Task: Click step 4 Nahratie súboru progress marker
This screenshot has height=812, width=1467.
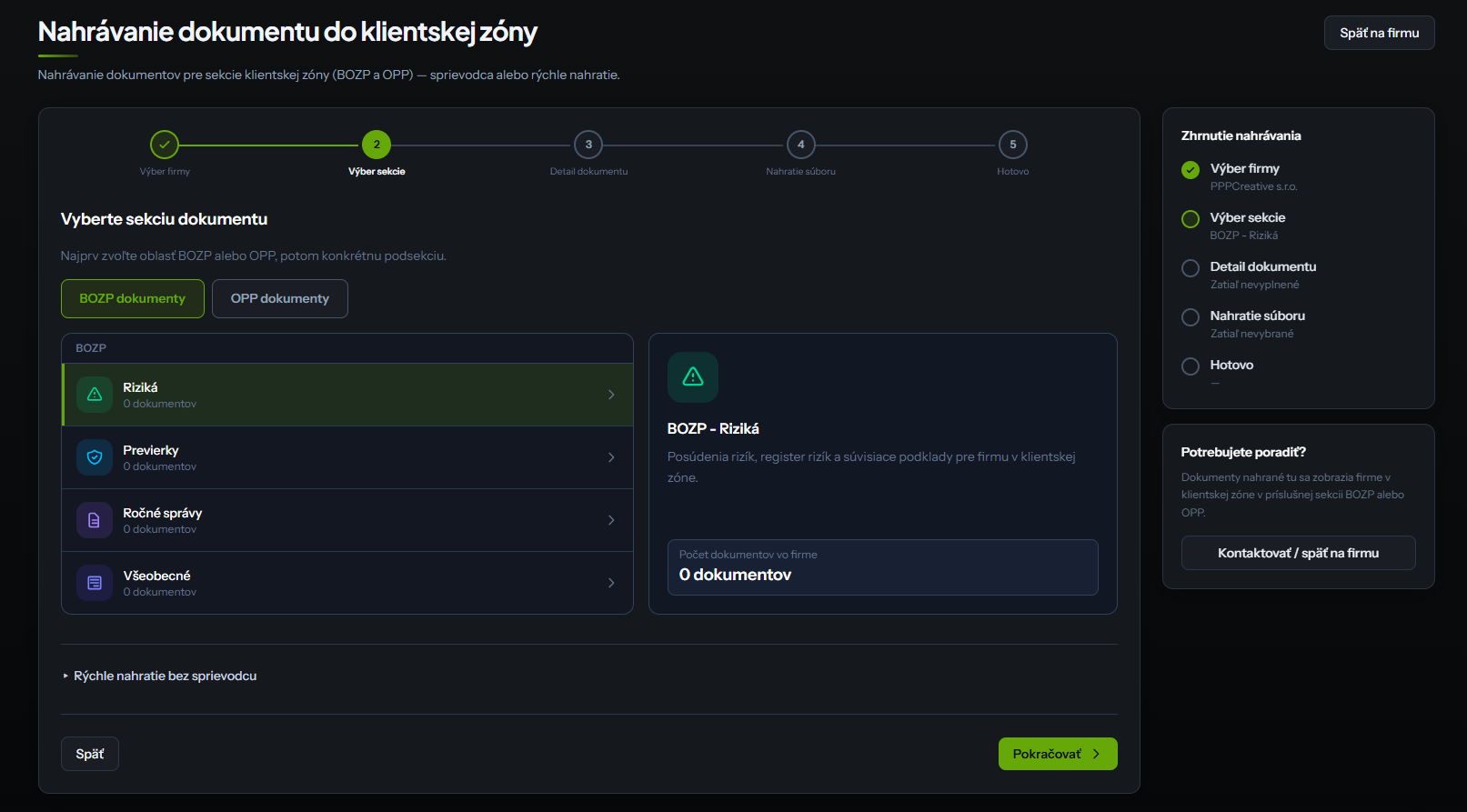Action: click(801, 145)
